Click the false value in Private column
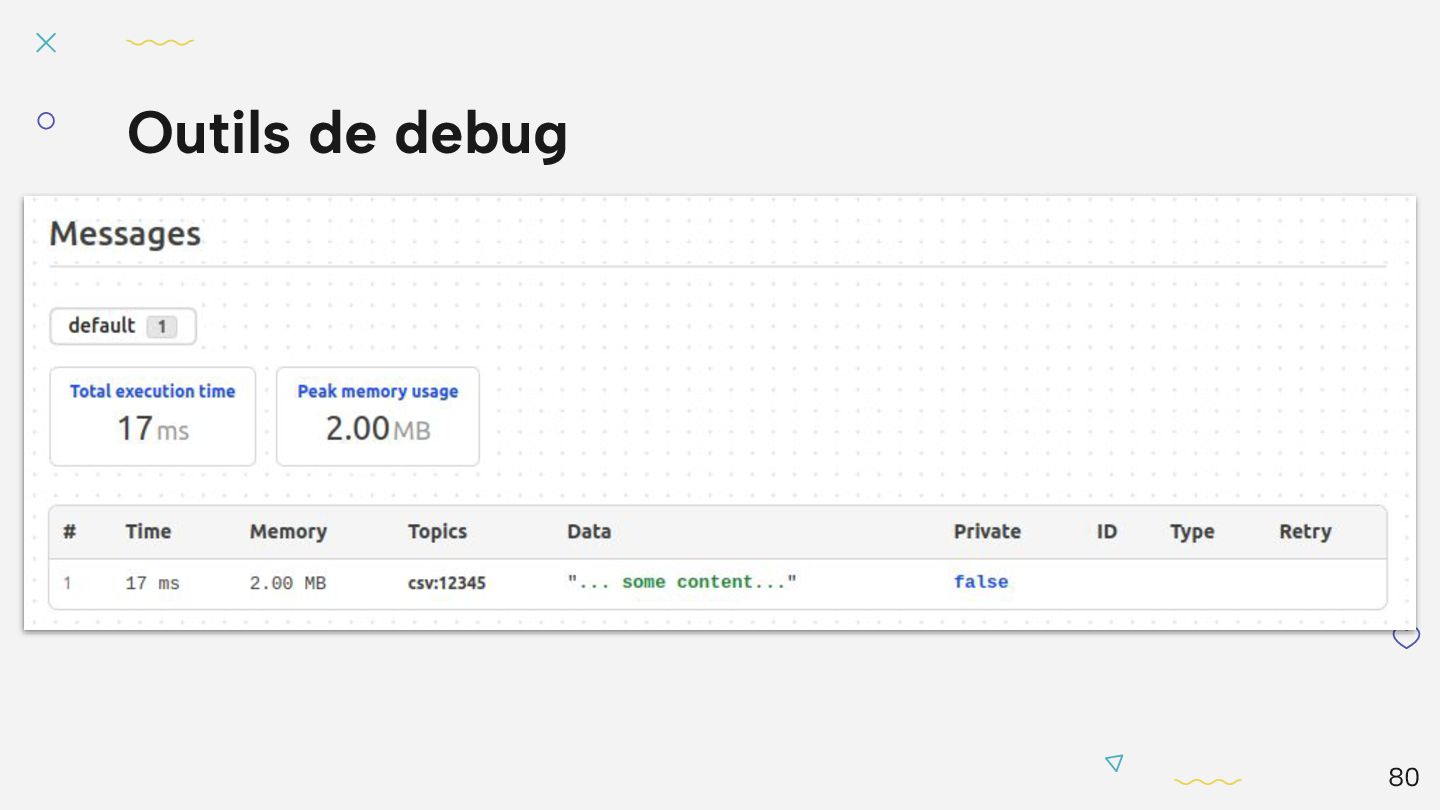This screenshot has height=810, width=1440. pyautogui.click(x=981, y=582)
